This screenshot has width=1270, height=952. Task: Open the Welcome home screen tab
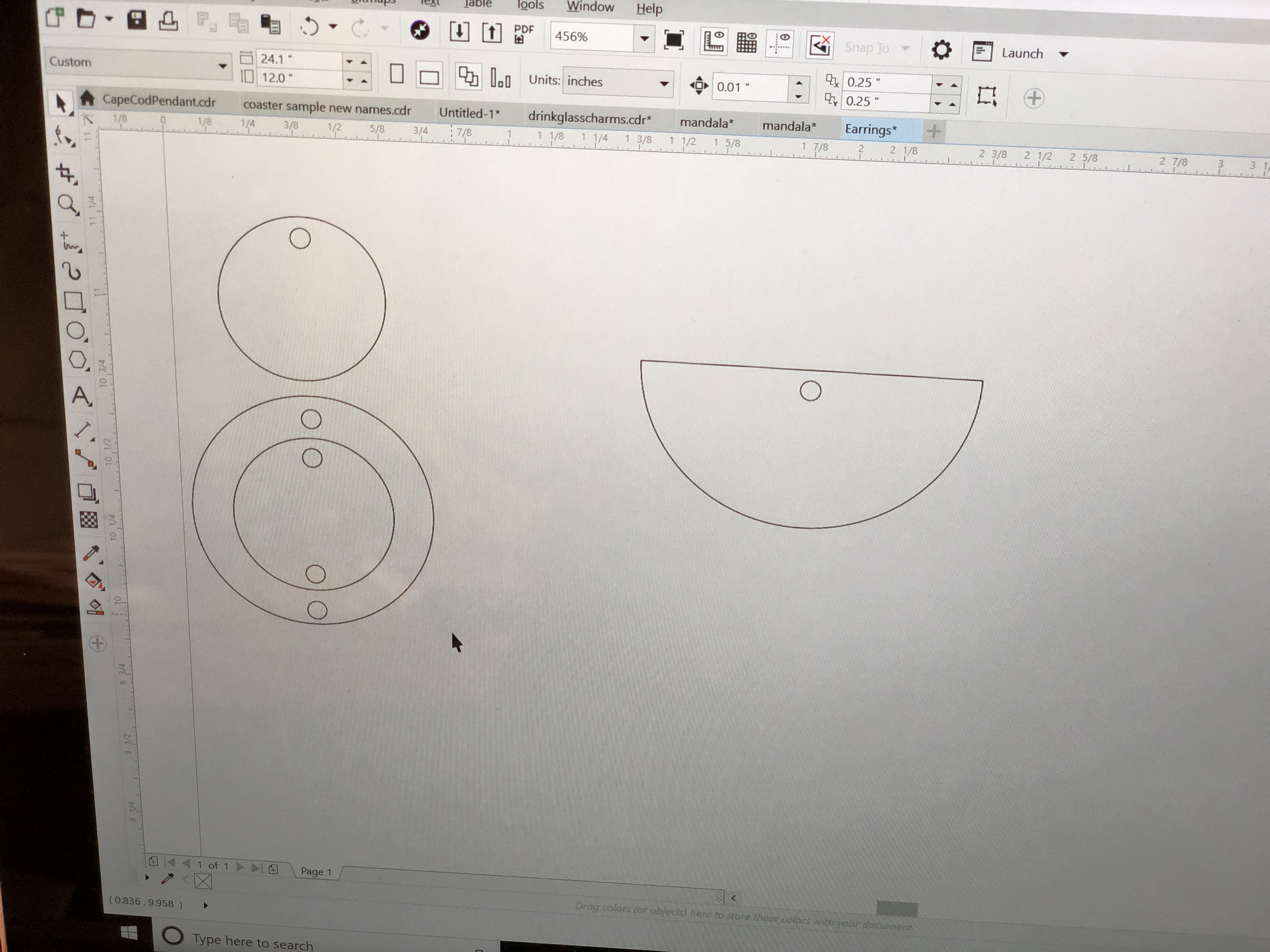tap(87, 98)
